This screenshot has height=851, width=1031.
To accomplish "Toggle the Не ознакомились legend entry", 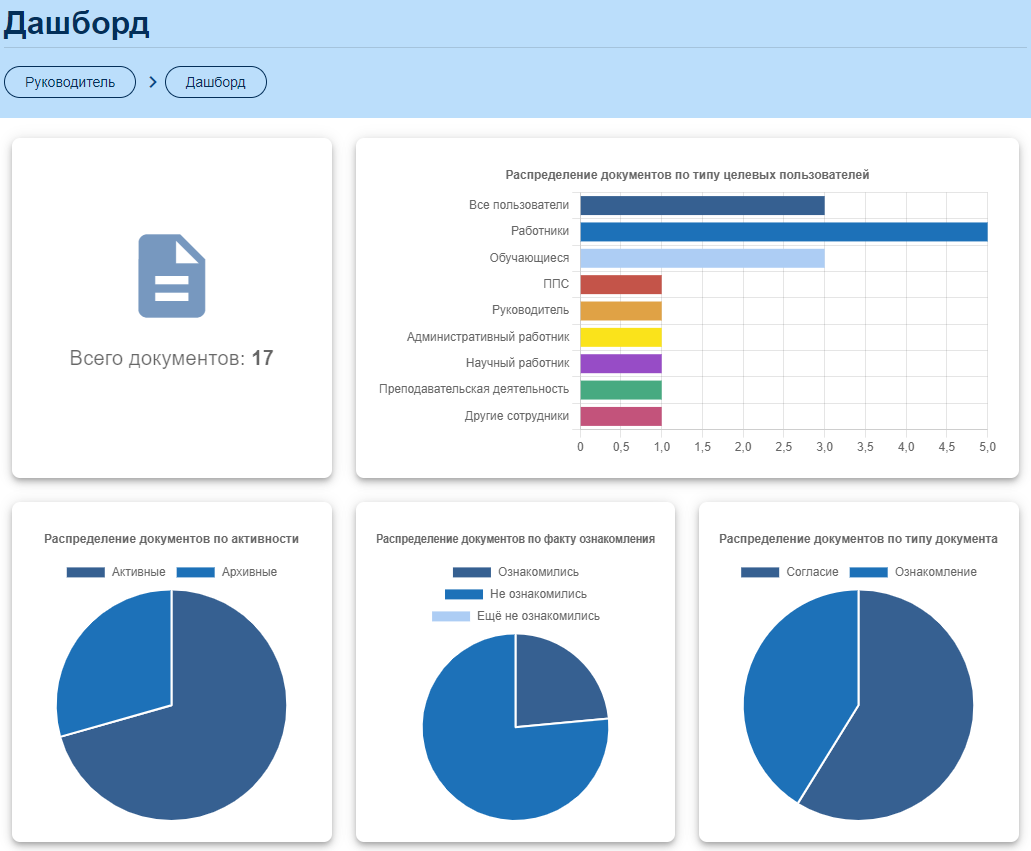I will coord(515,594).
